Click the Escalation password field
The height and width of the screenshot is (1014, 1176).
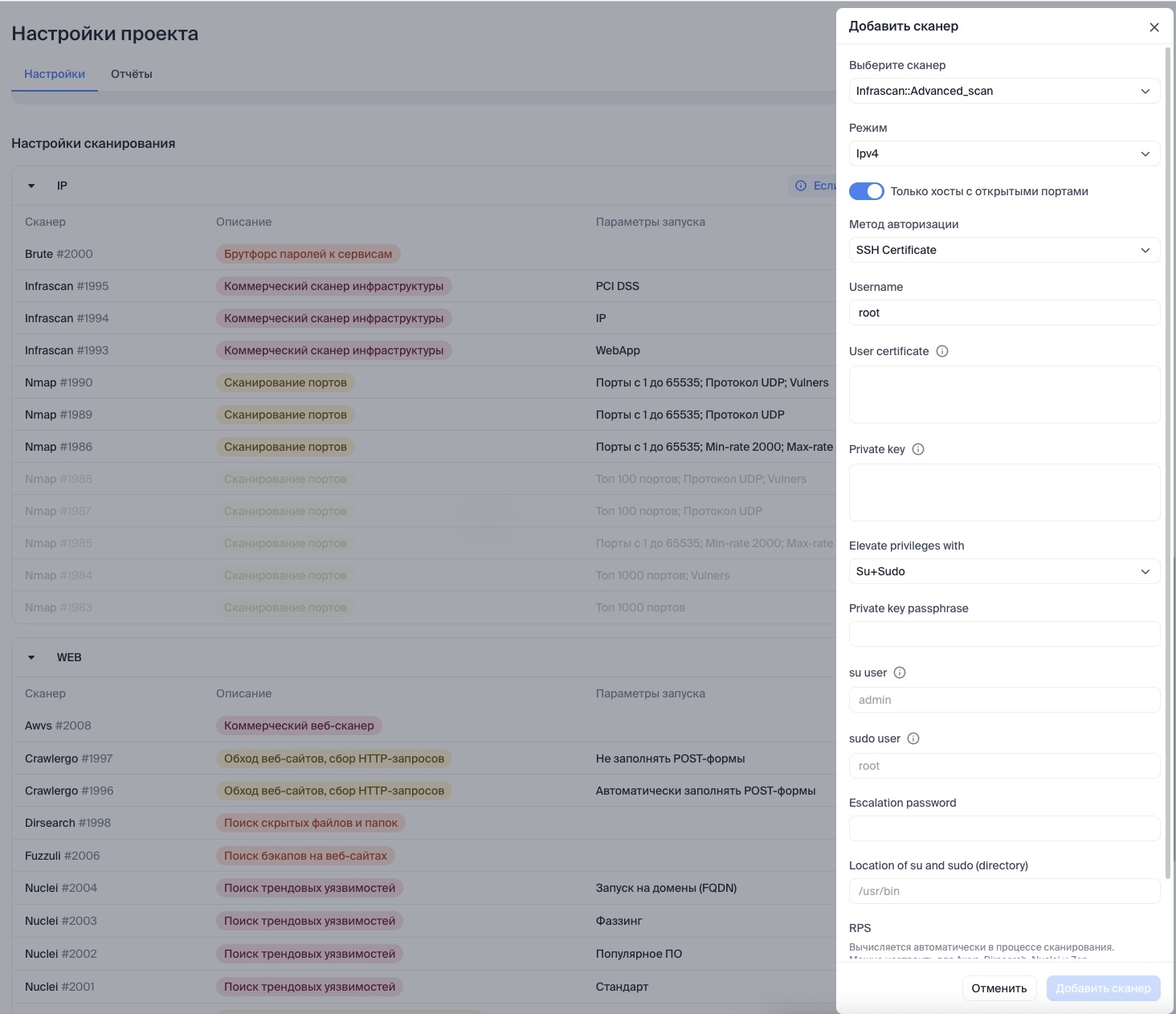[1004, 828]
